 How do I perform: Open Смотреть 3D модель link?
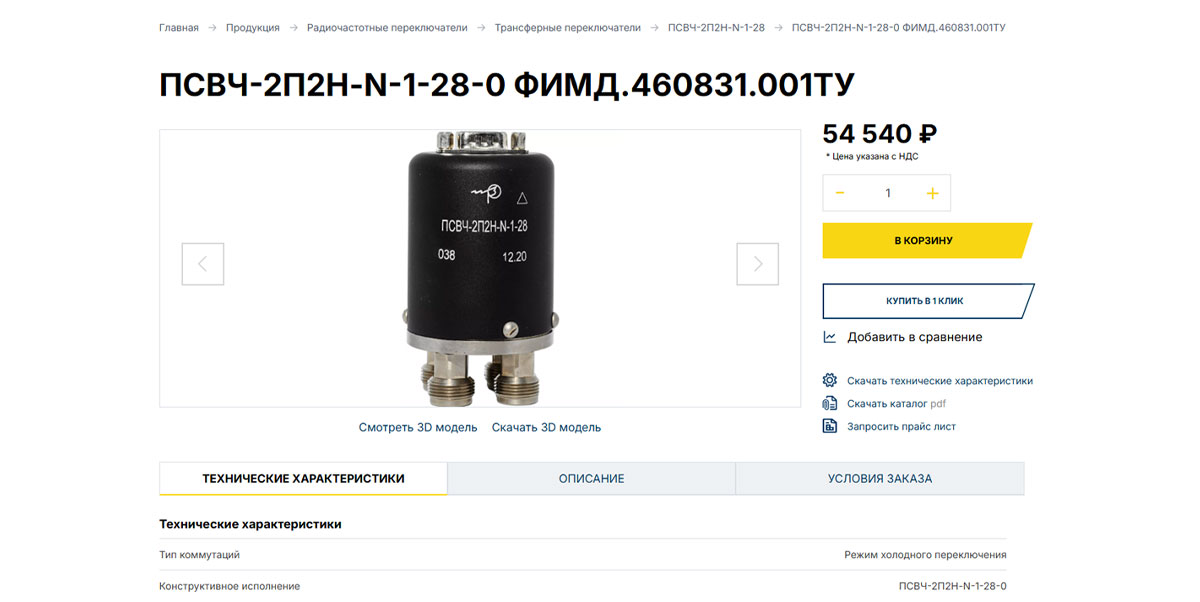(x=418, y=427)
